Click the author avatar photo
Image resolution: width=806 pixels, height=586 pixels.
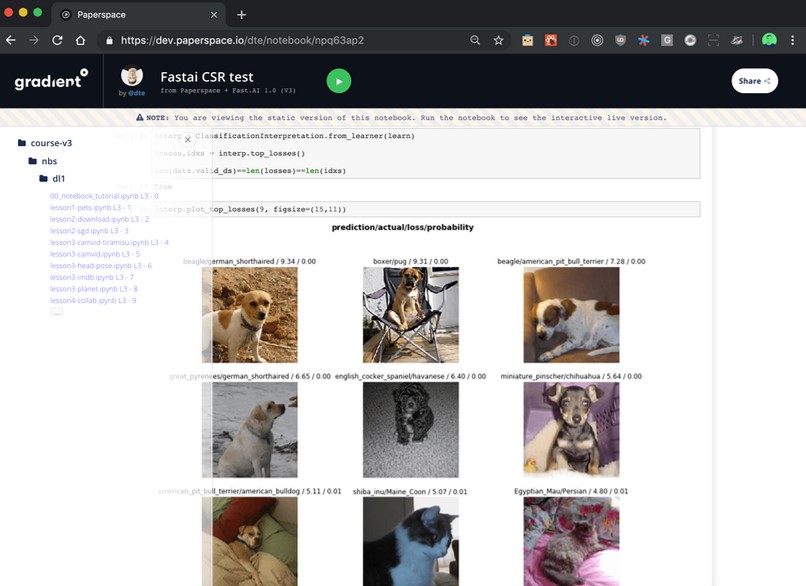tap(132, 77)
